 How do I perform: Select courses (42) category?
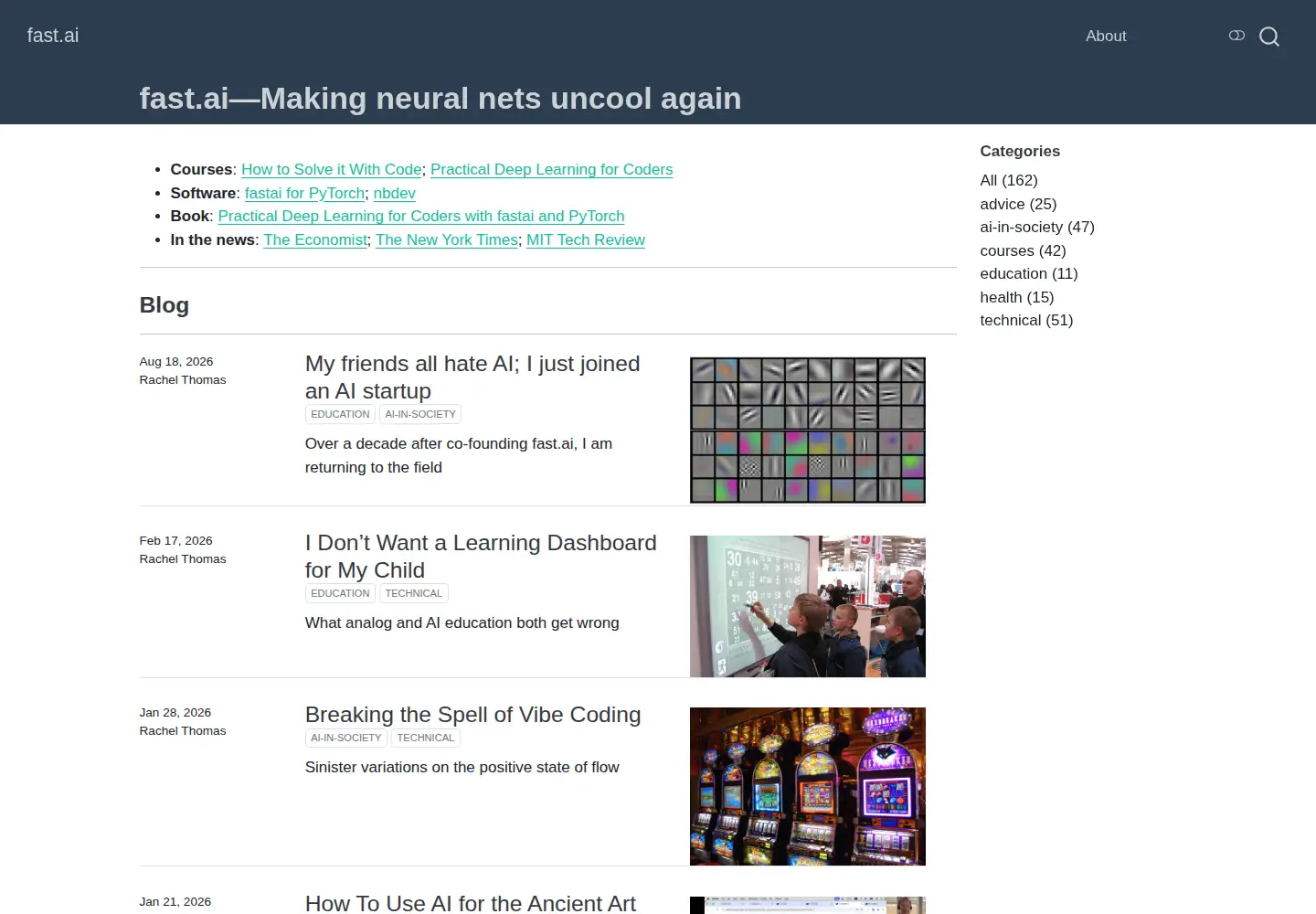point(1023,250)
